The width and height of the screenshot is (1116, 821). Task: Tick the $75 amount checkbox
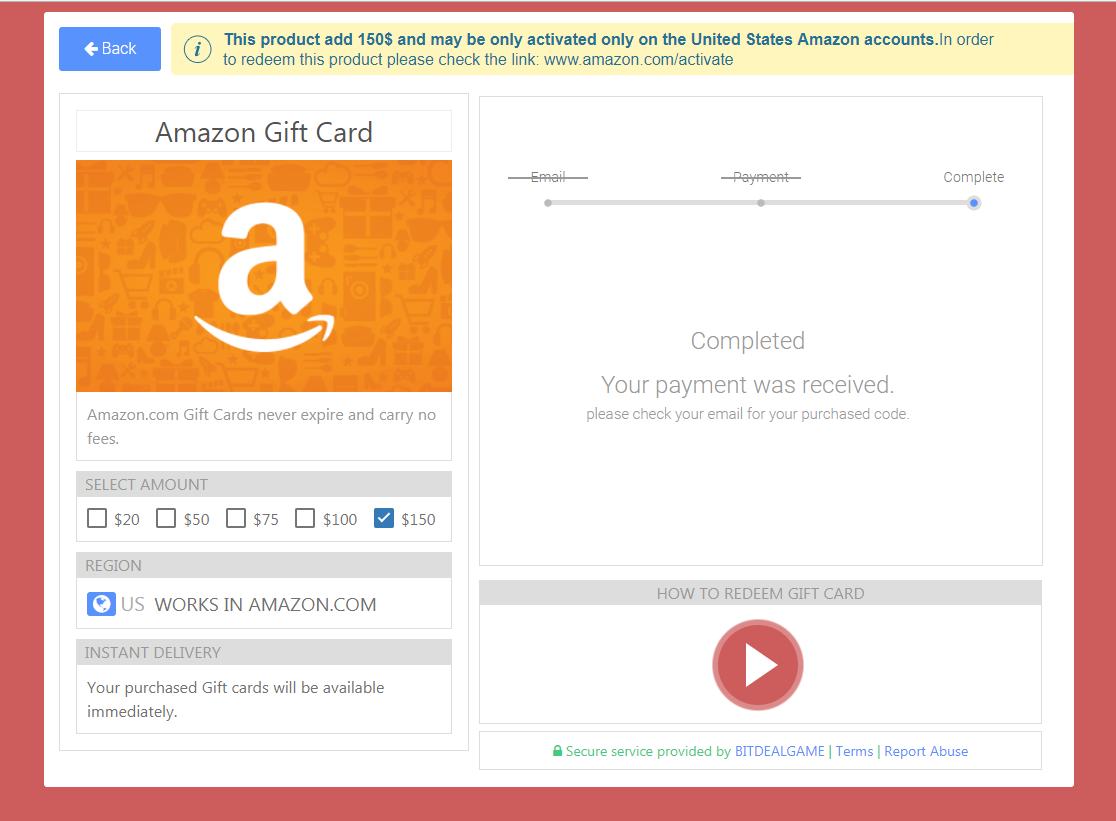point(236,518)
